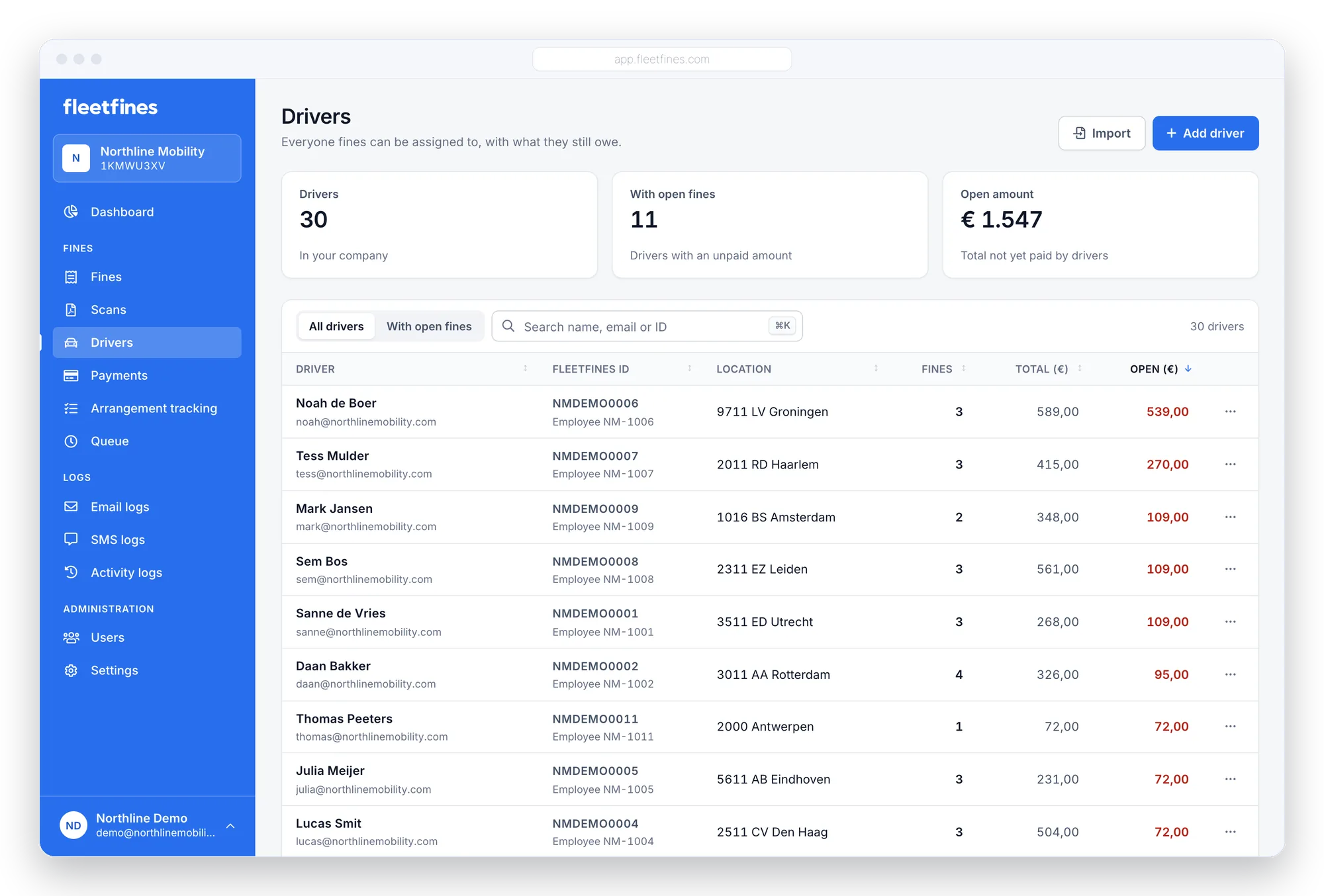The image size is (1324, 896).
Task: Sort table by LOCATION column
Action: point(797,369)
